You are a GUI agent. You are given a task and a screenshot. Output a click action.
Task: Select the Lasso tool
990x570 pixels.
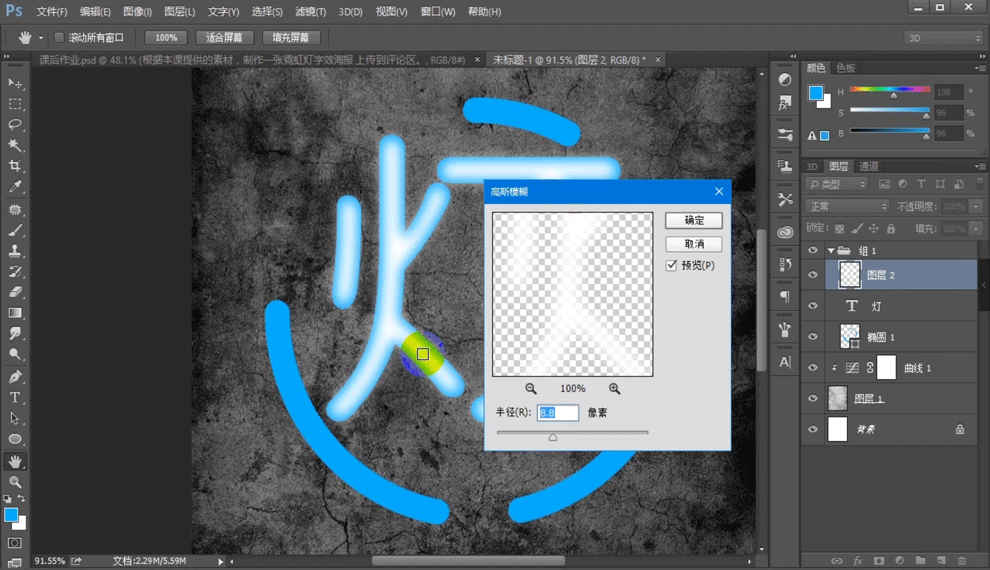point(15,125)
